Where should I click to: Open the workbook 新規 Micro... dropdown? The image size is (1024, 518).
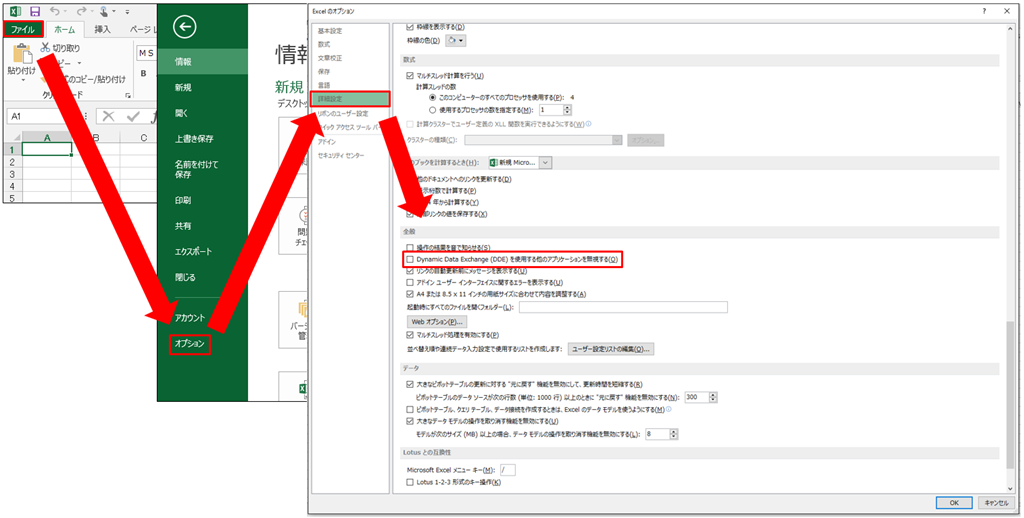(x=546, y=163)
